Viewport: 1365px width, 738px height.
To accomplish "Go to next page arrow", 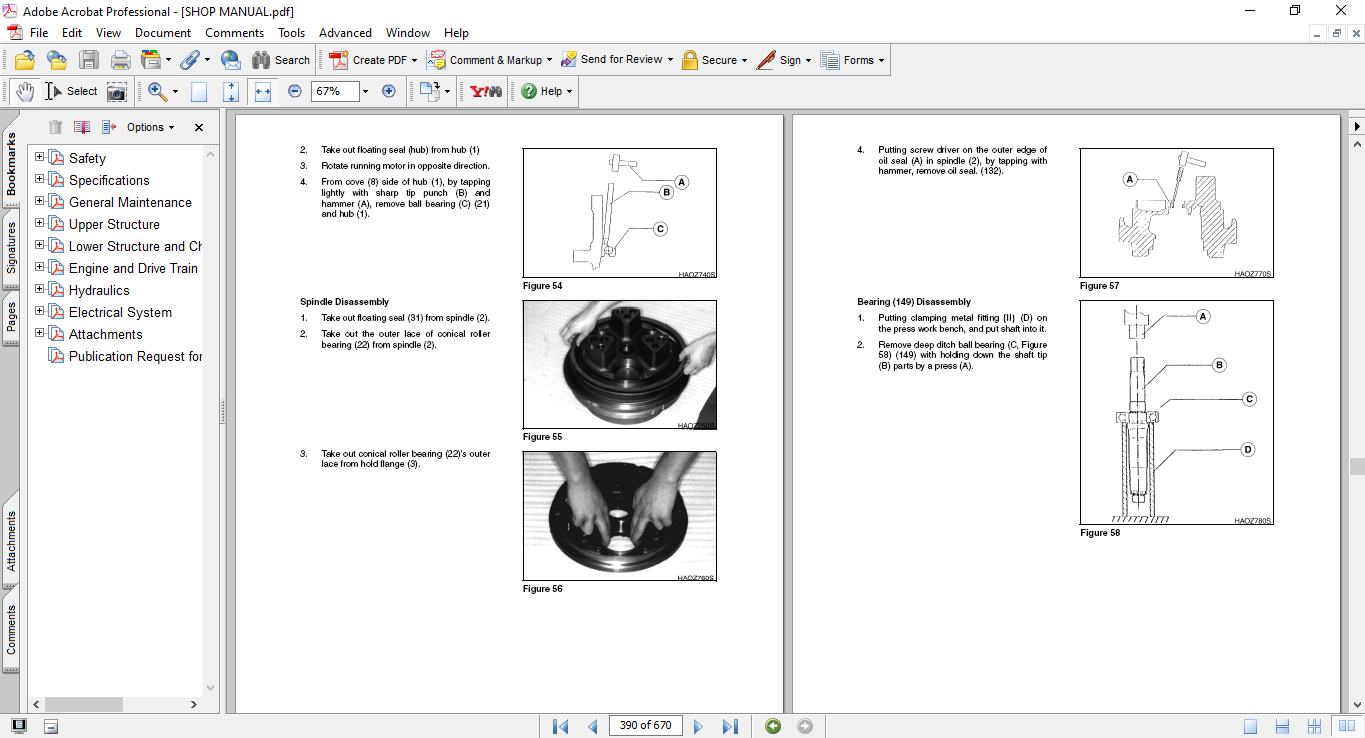I will tap(698, 726).
